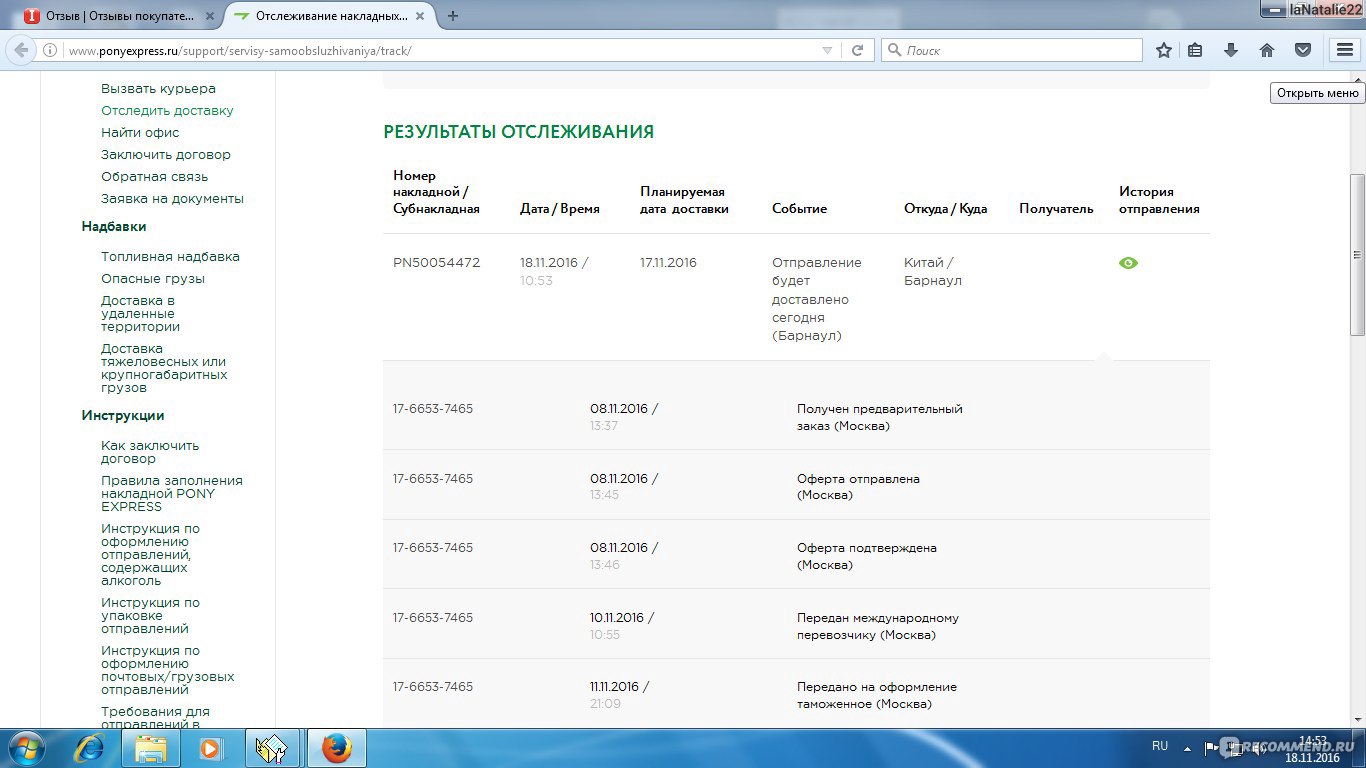The image size is (1366, 768).
Task: Open Обратная связь link
Action: (x=154, y=177)
